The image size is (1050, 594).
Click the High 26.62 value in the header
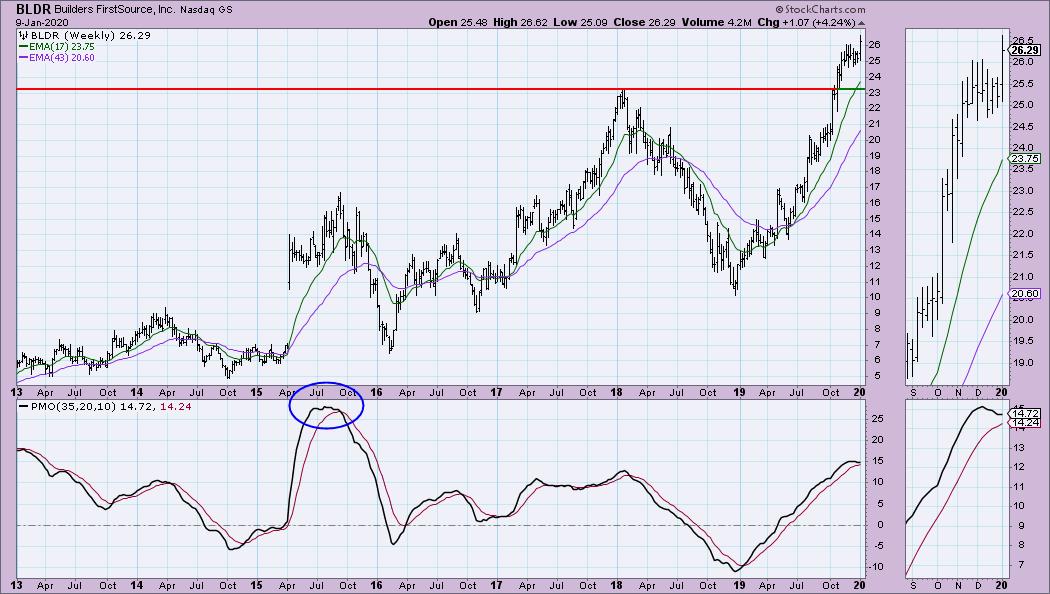(520, 22)
